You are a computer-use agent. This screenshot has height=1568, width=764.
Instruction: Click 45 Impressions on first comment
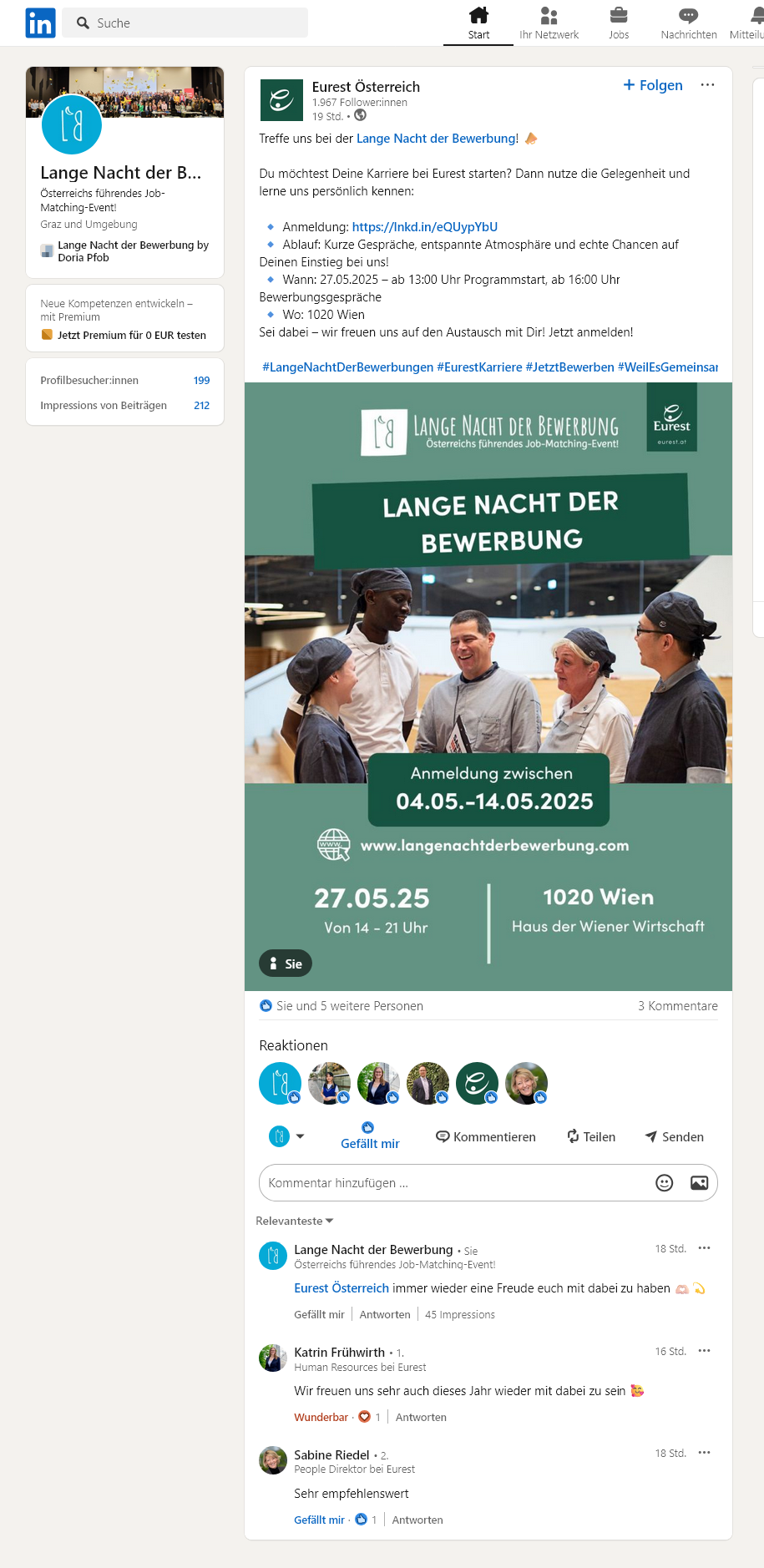(460, 1315)
